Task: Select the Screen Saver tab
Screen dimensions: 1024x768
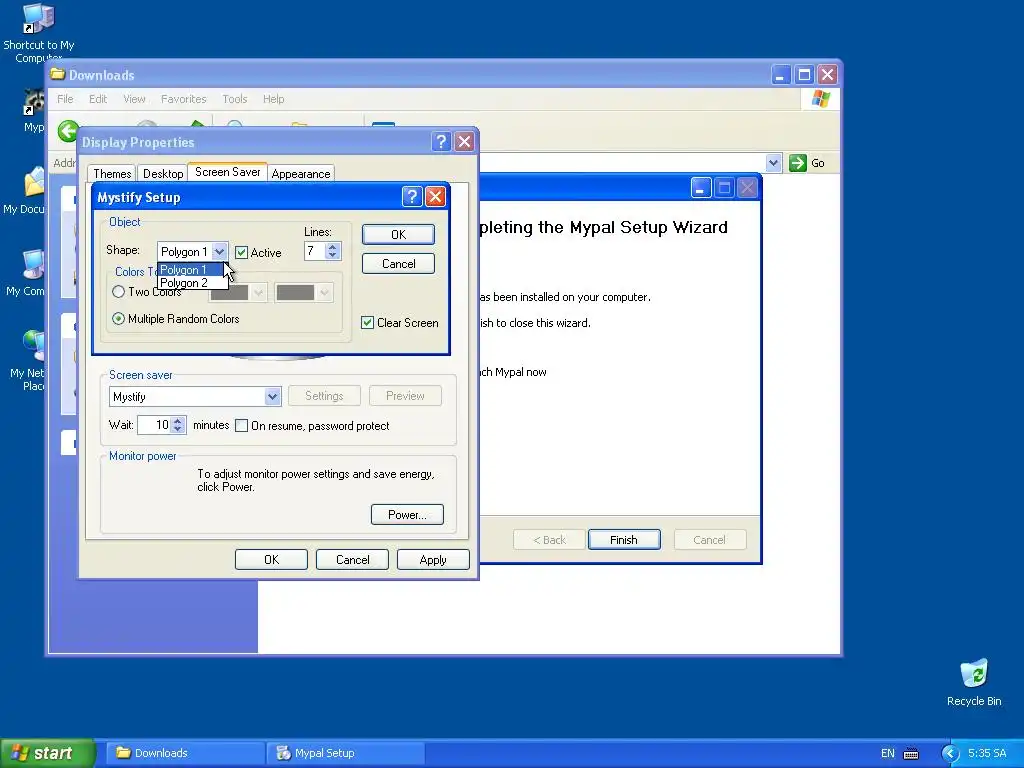Action: 227,172
